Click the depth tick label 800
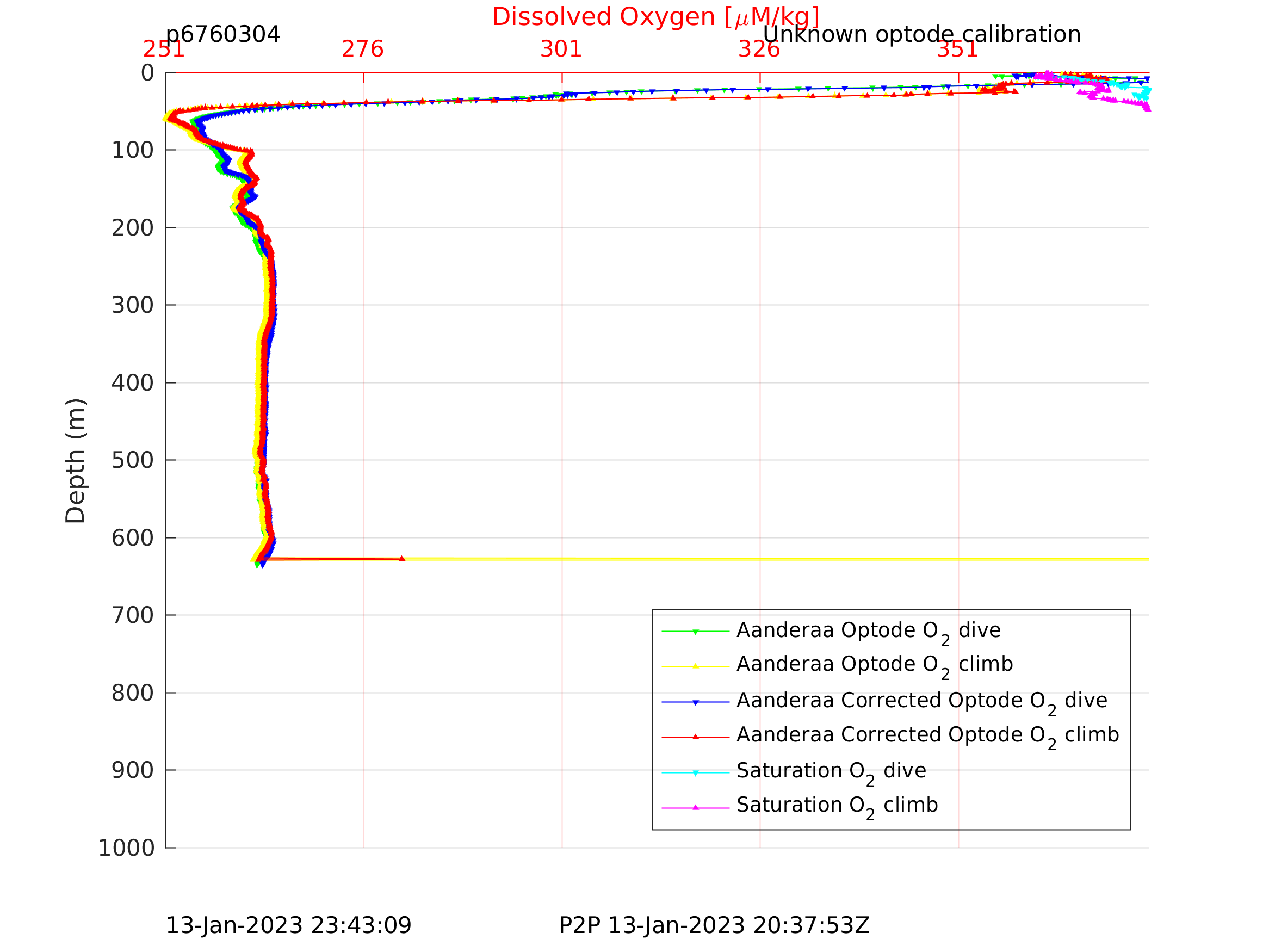Image resolution: width=1269 pixels, height=952 pixels. [x=133, y=694]
